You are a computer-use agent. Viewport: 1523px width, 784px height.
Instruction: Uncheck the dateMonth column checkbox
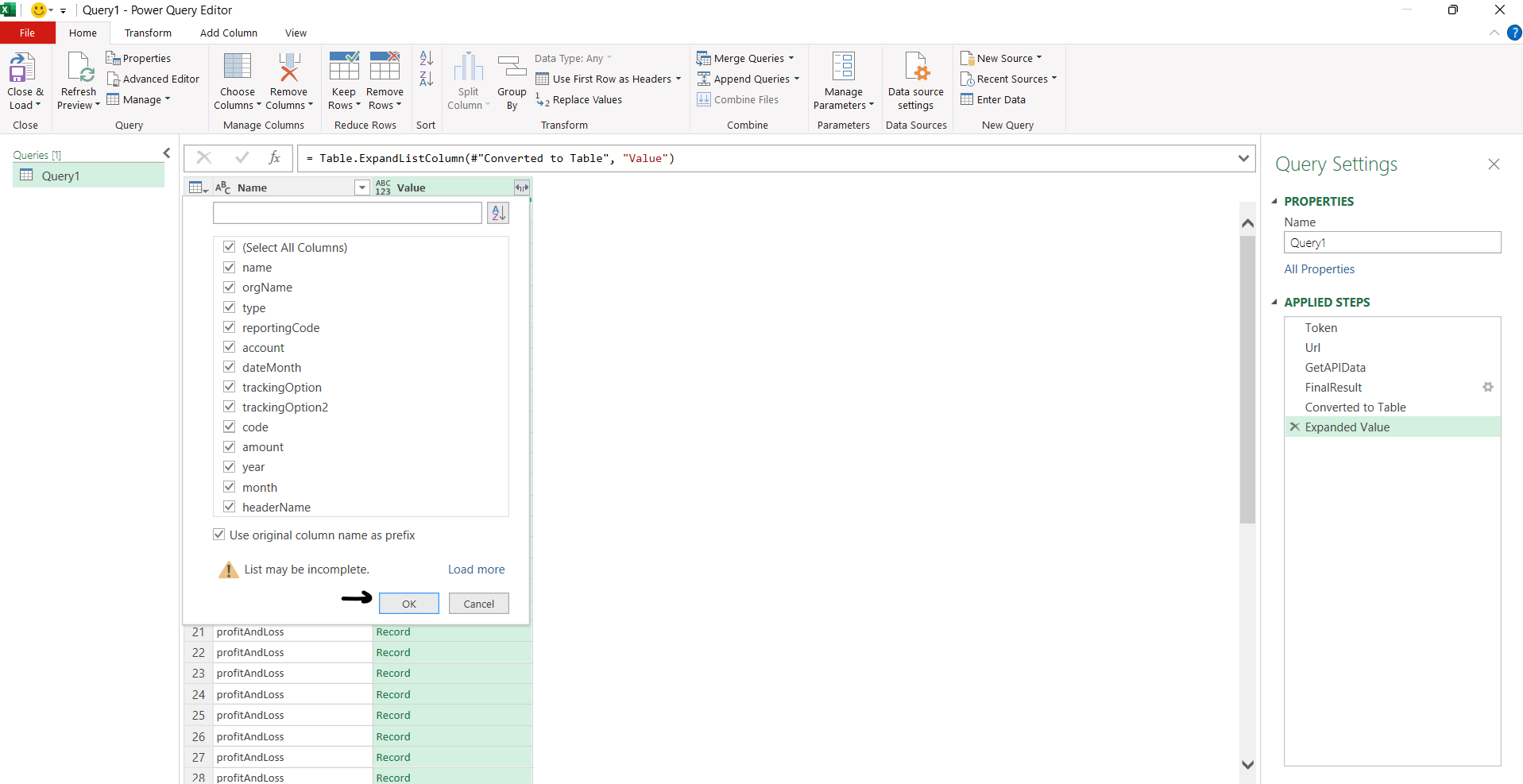(x=230, y=367)
